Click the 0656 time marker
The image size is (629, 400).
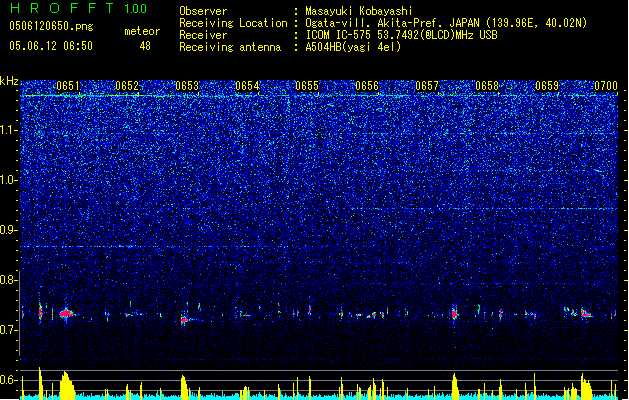click(x=367, y=86)
